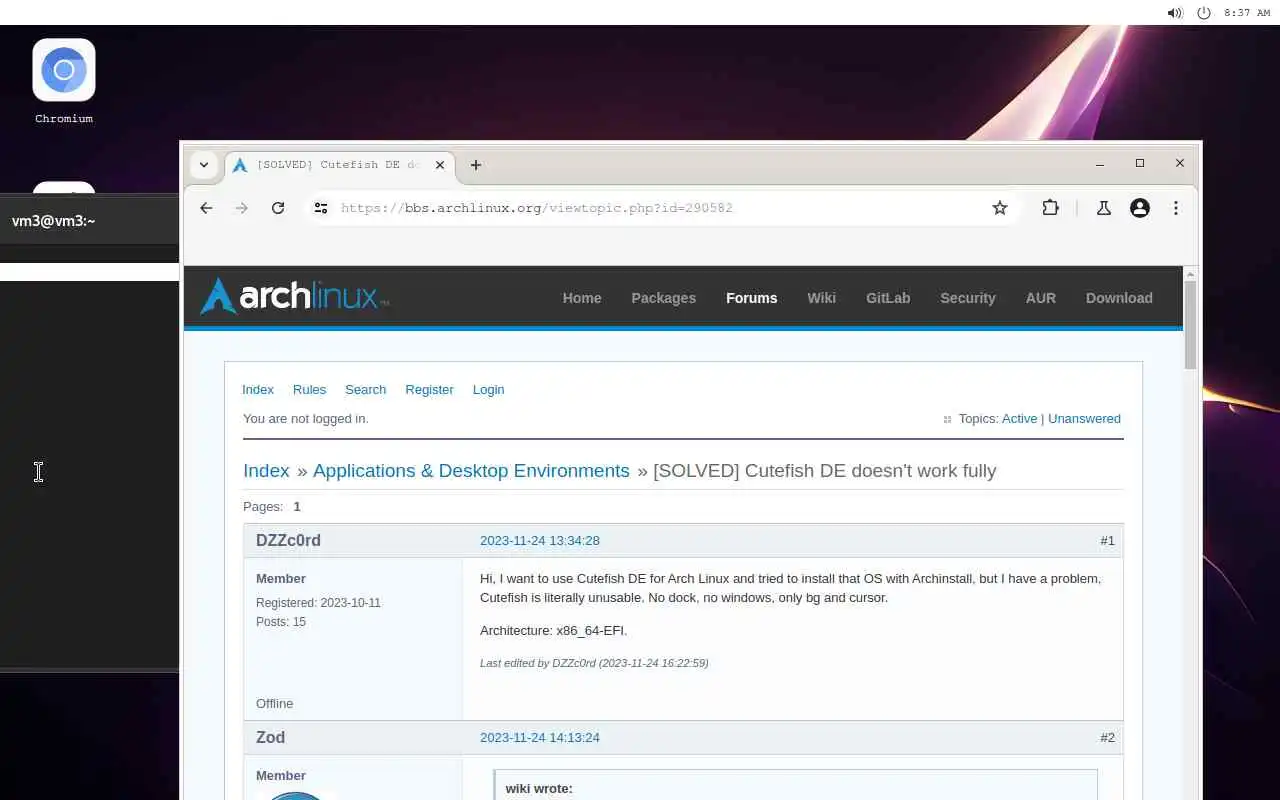
Task: Go back with the back arrow
Action: click(x=206, y=208)
